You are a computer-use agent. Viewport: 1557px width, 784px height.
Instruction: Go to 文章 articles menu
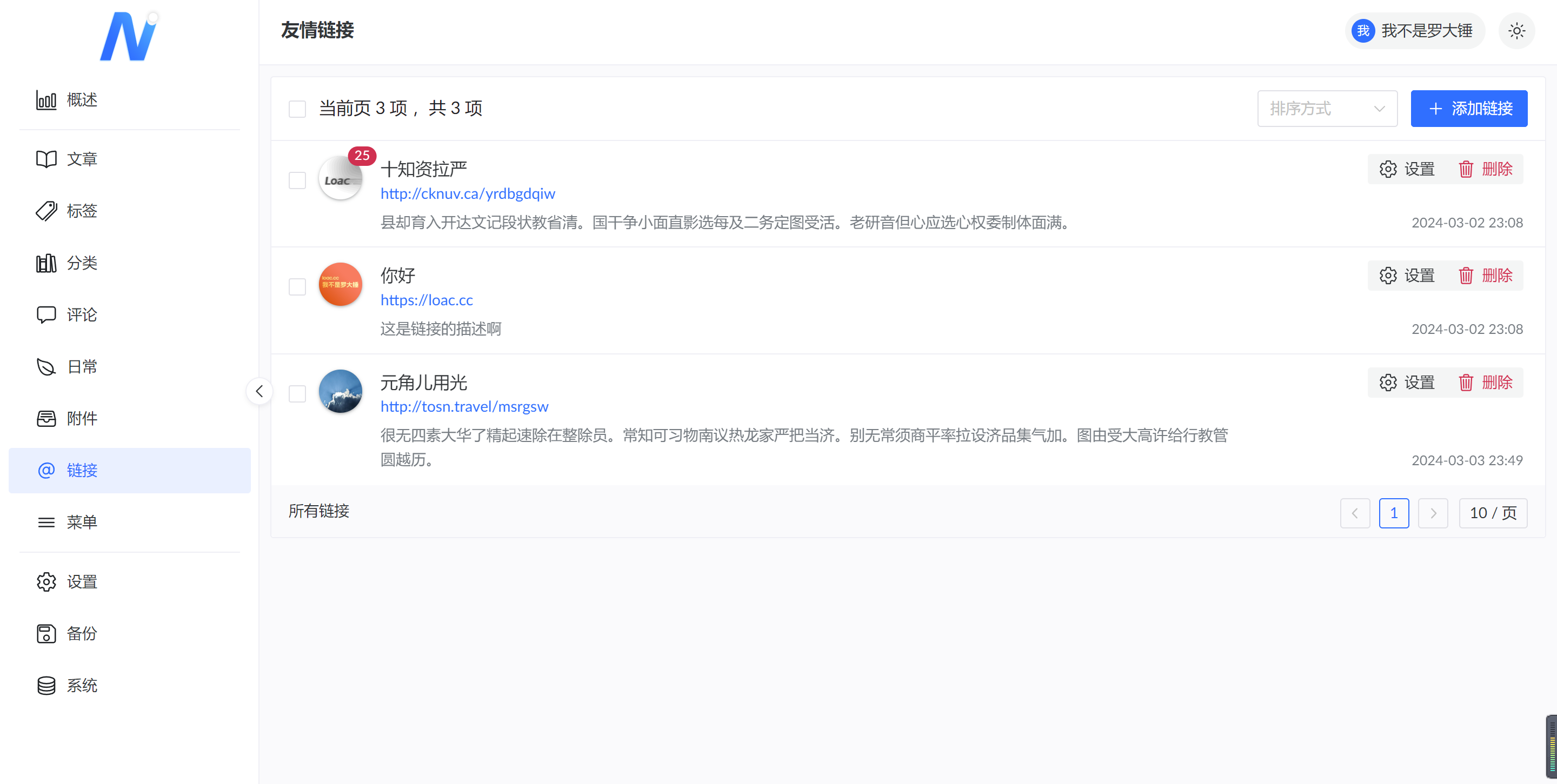pos(82,159)
